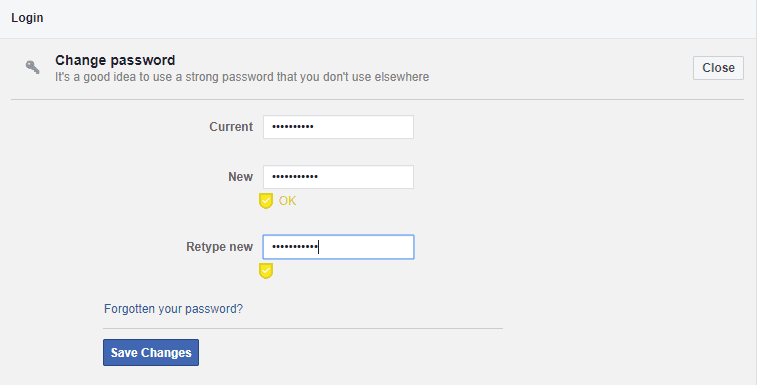Click the strong password hint subtitle

[x=242, y=77]
